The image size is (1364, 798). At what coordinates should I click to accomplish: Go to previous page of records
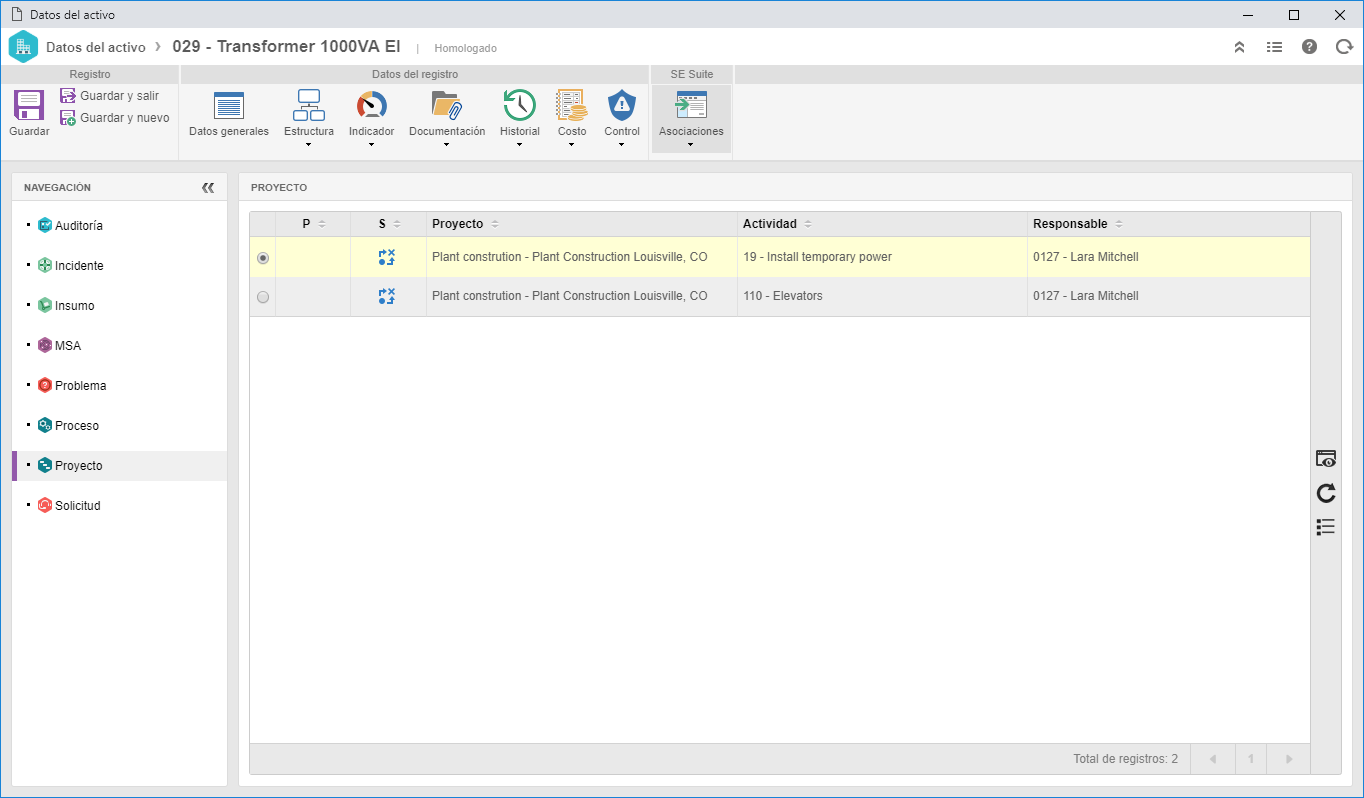point(1213,759)
